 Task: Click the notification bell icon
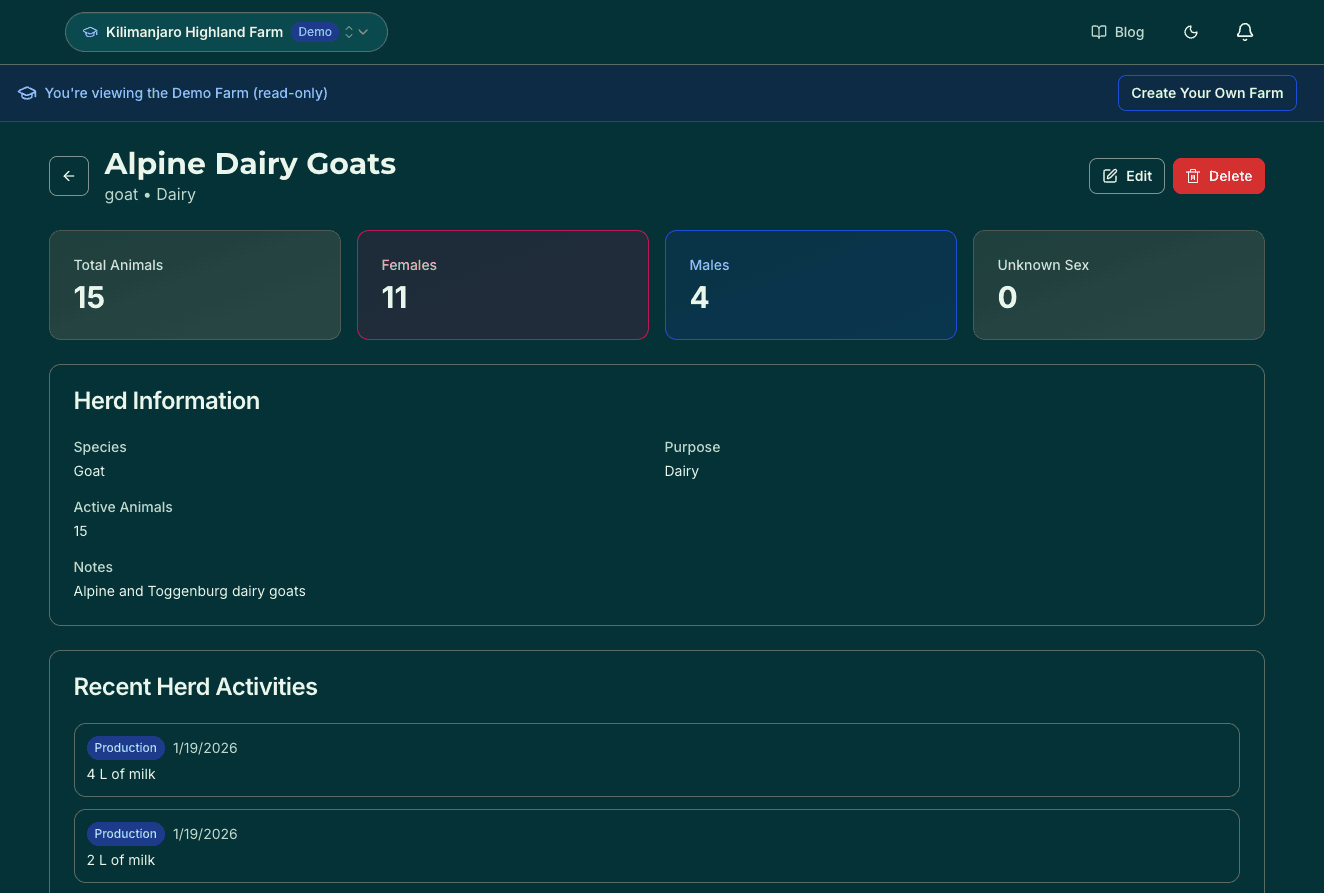pyautogui.click(x=1244, y=31)
